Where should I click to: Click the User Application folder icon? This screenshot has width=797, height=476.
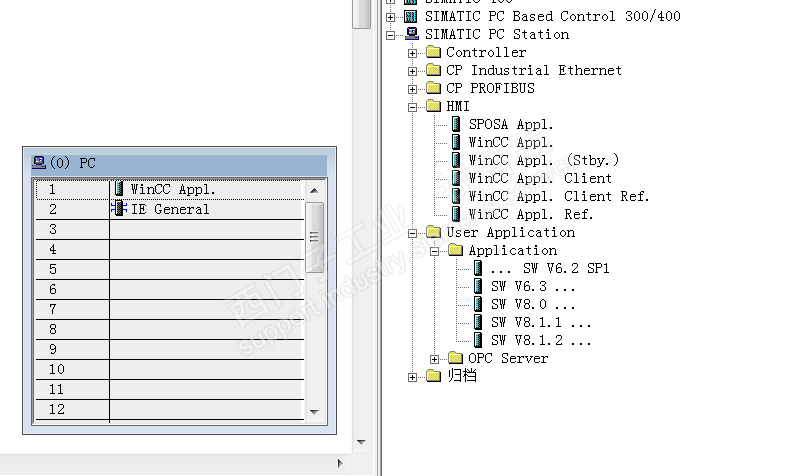(x=434, y=232)
